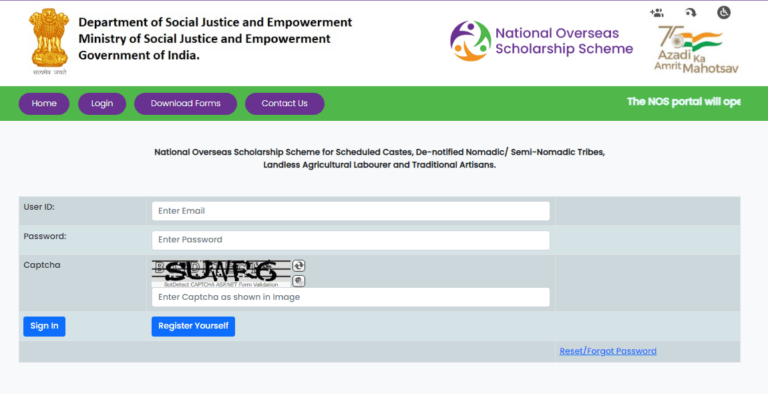
Task: Click the curved arrow icon in header
Action: (x=691, y=13)
